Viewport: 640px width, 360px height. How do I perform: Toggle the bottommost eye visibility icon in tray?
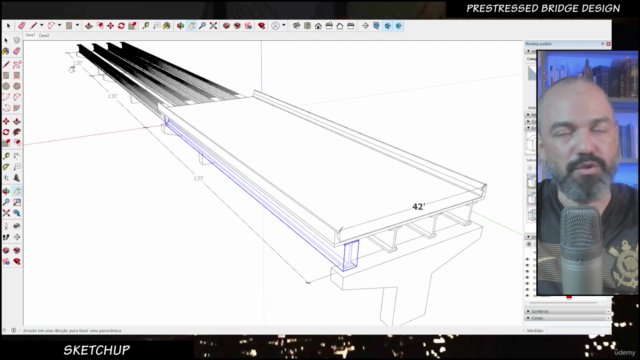(527, 295)
